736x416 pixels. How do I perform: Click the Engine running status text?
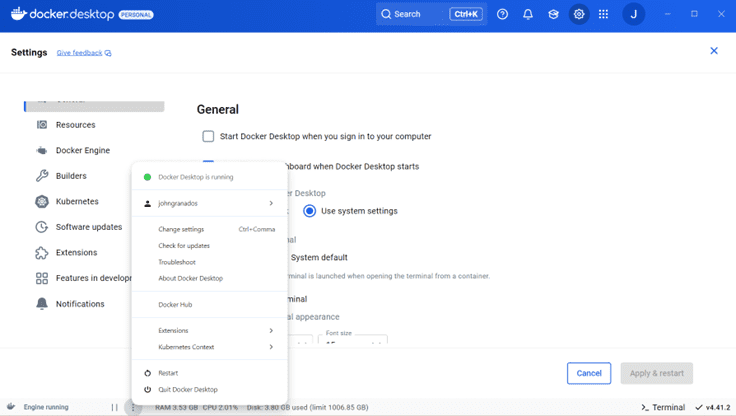[x=46, y=407]
